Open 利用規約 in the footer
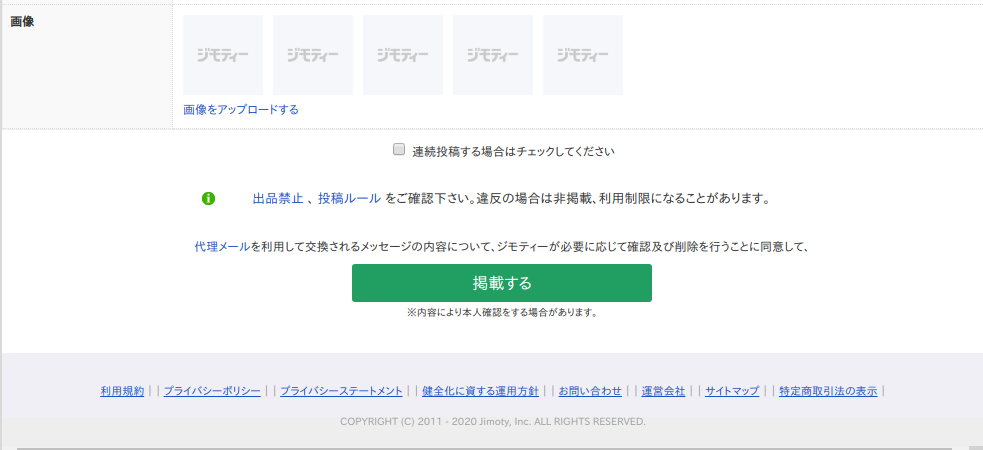The width and height of the screenshot is (983, 450). pos(122,391)
